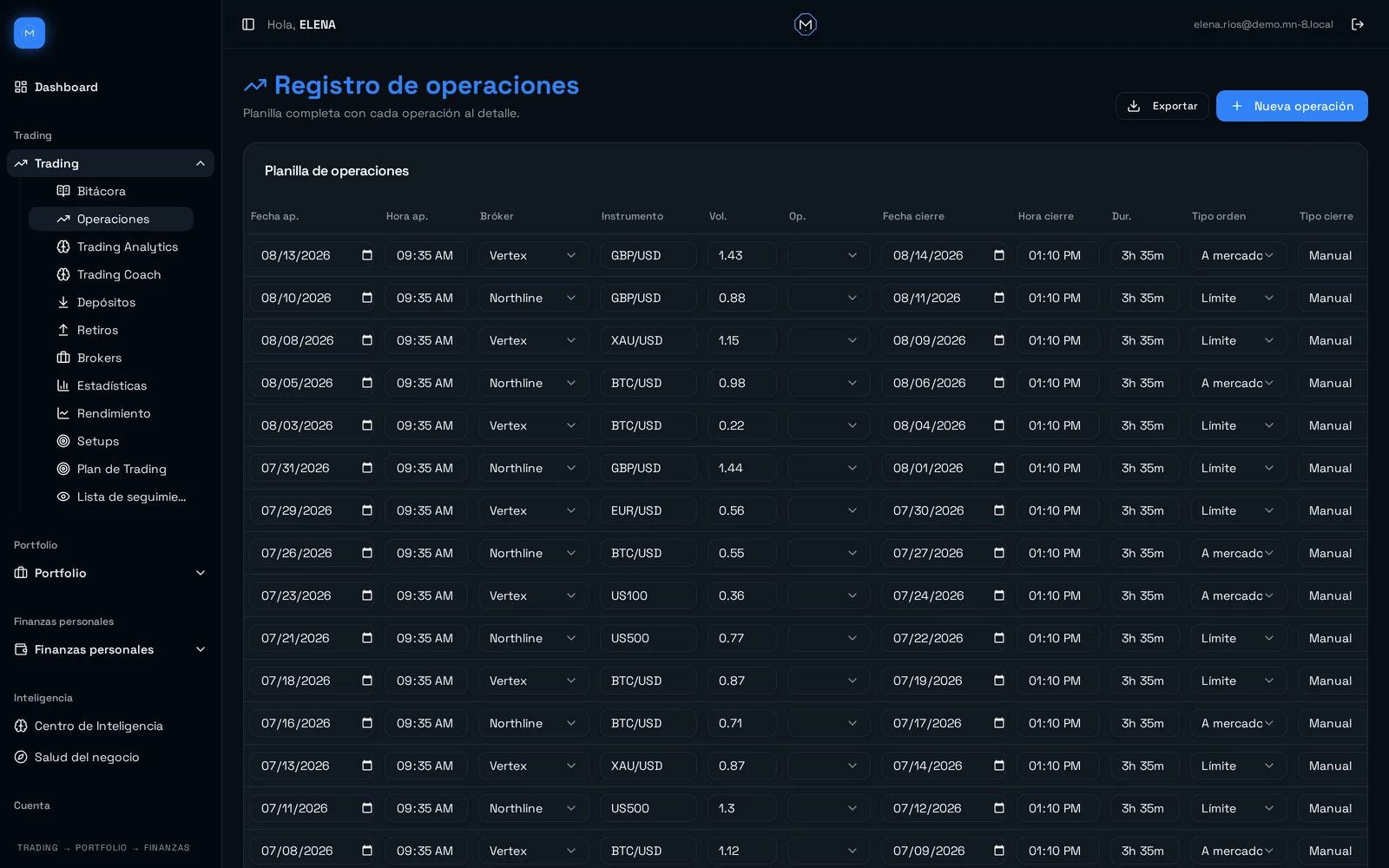Click the Exportar button
The height and width of the screenshot is (868, 1389).
pos(1162,106)
